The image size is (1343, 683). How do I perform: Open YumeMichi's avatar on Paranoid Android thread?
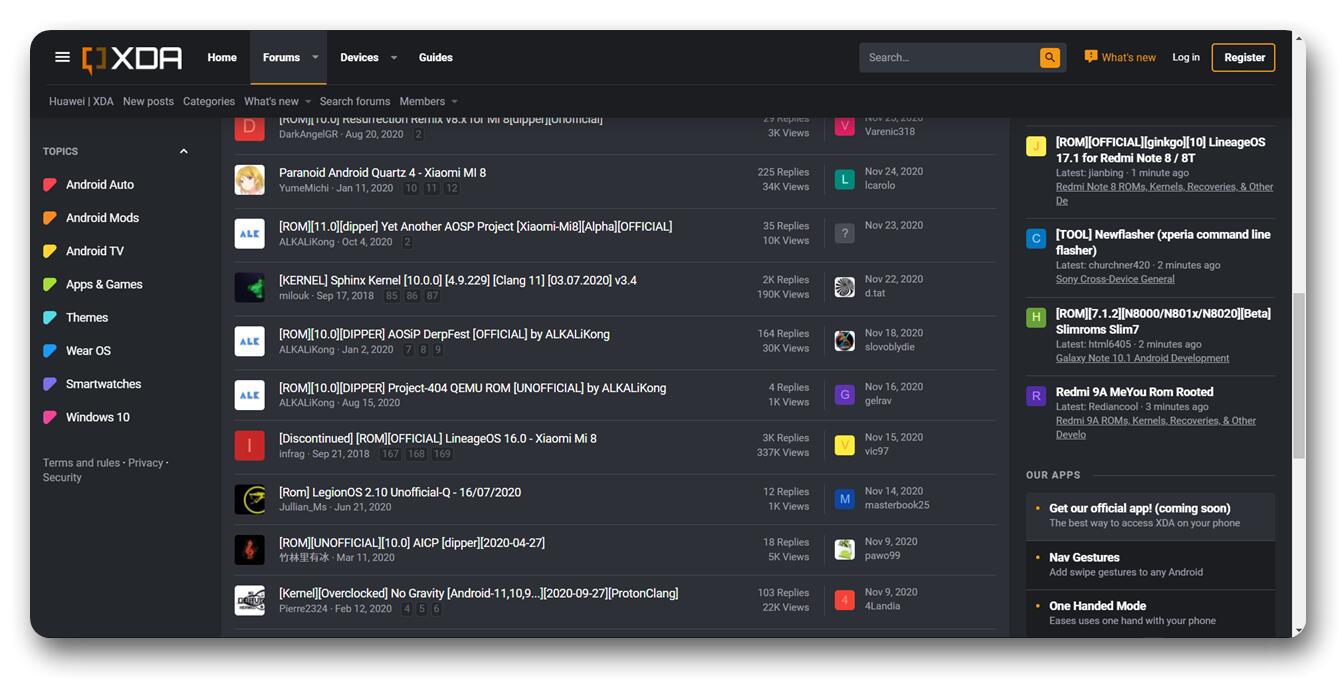[249, 180]
